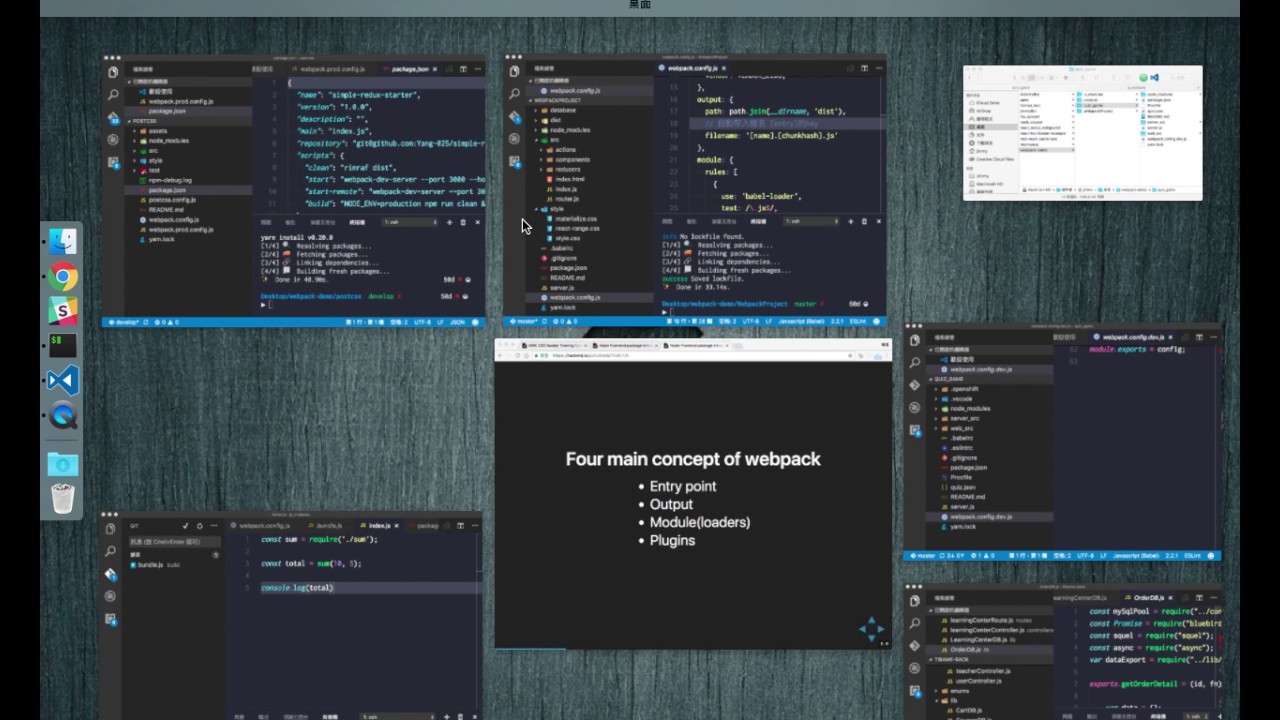Click ESLint in the quiz_game window's status bar

click(x=1194, y=555)
